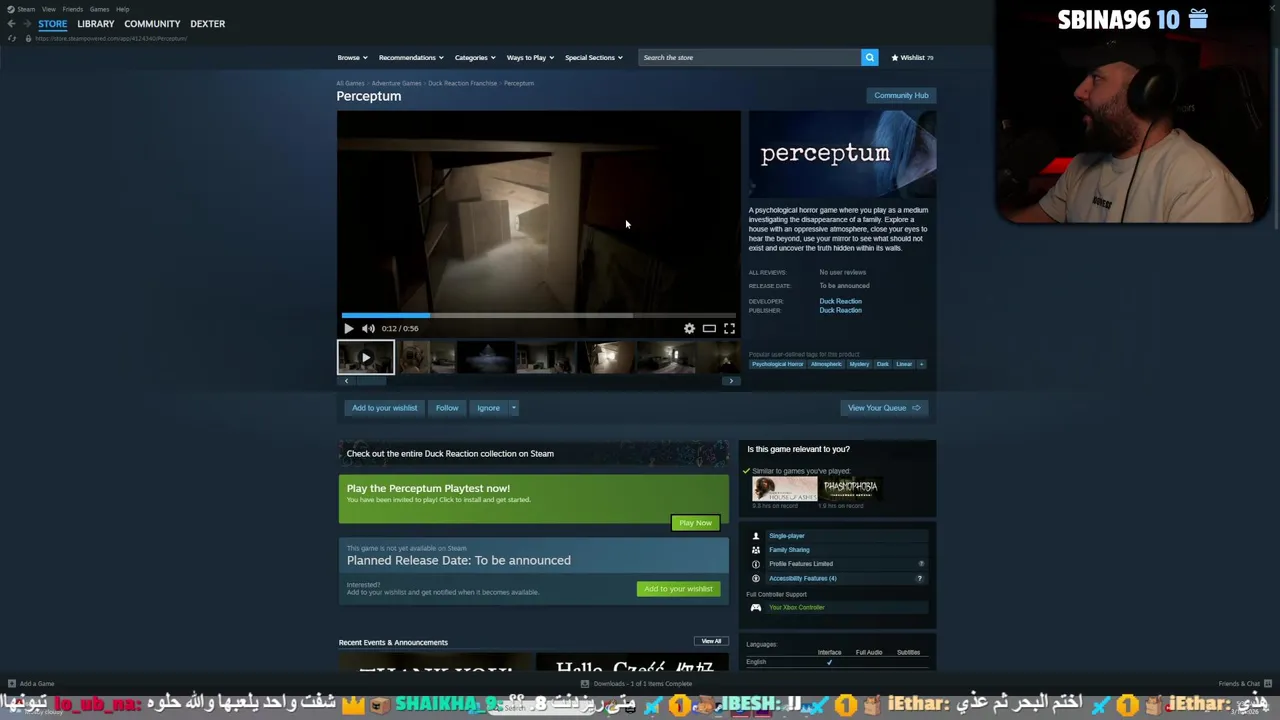Seek in the video progress bar
Image resolution: width=1280 pixels, height=720 pixels.
(x=539, y=315)
